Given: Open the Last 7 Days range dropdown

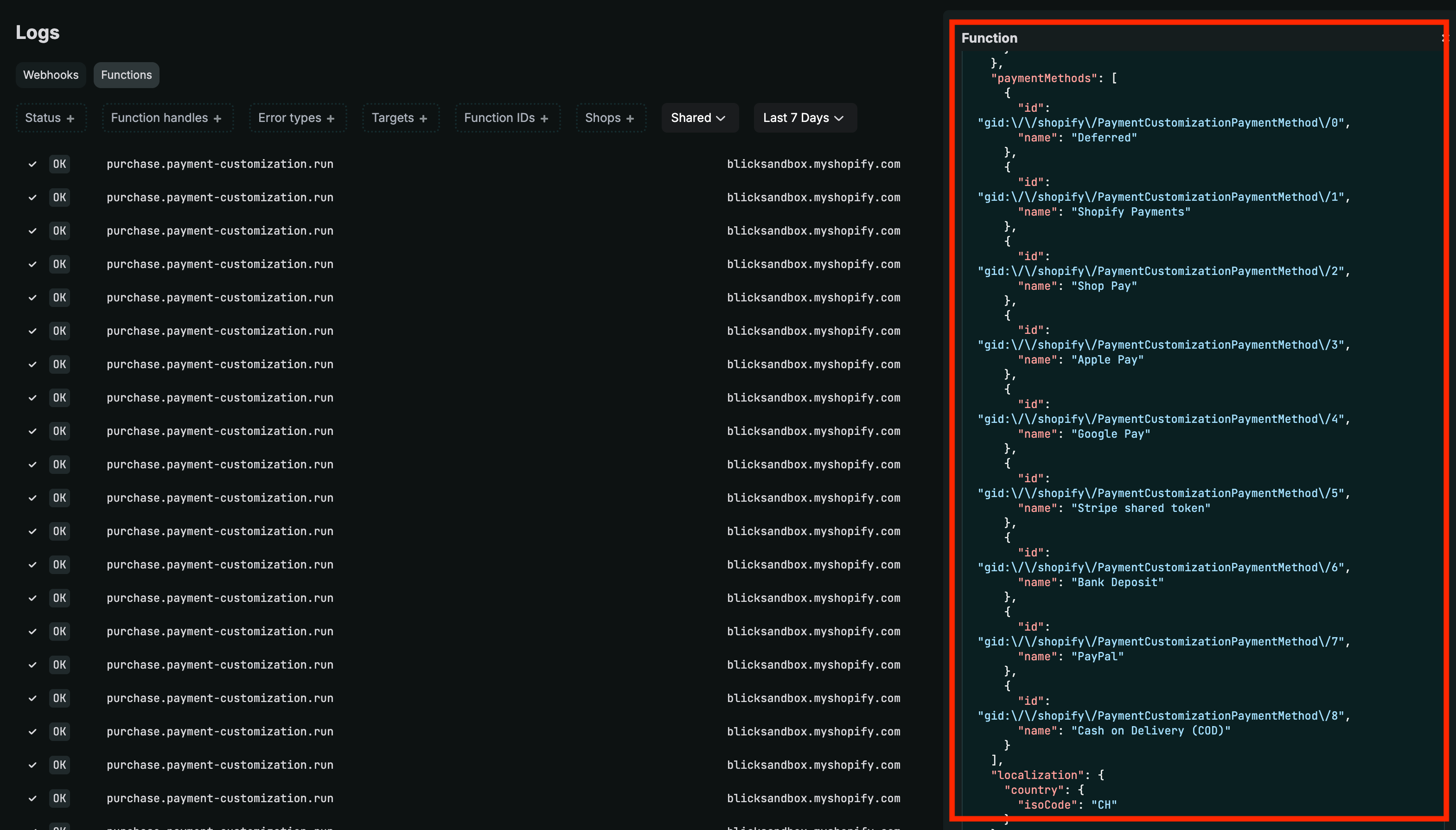Looking at the screenshot, I should (805, 118).
